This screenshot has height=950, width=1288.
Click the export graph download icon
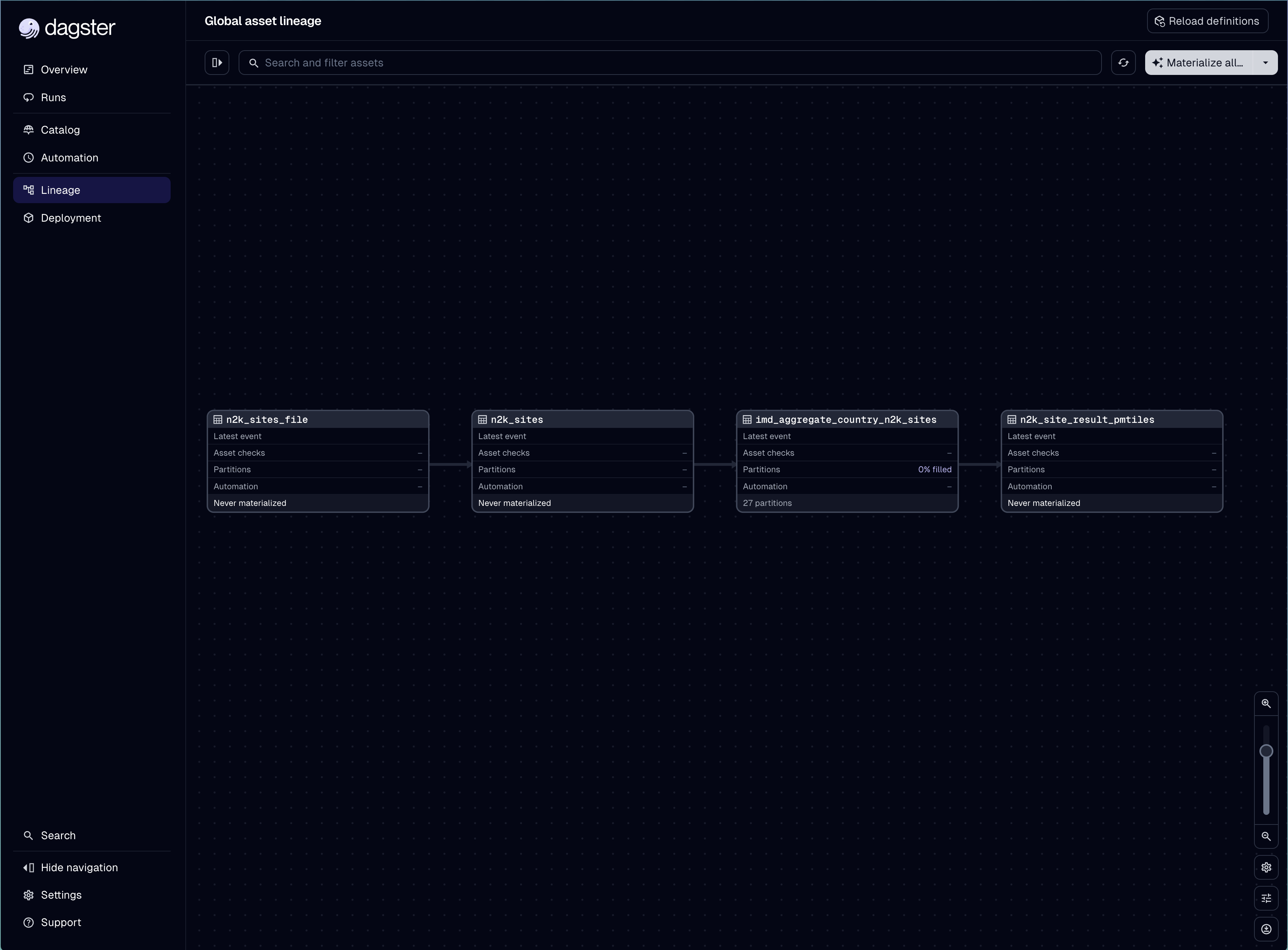pos(1266,929)
